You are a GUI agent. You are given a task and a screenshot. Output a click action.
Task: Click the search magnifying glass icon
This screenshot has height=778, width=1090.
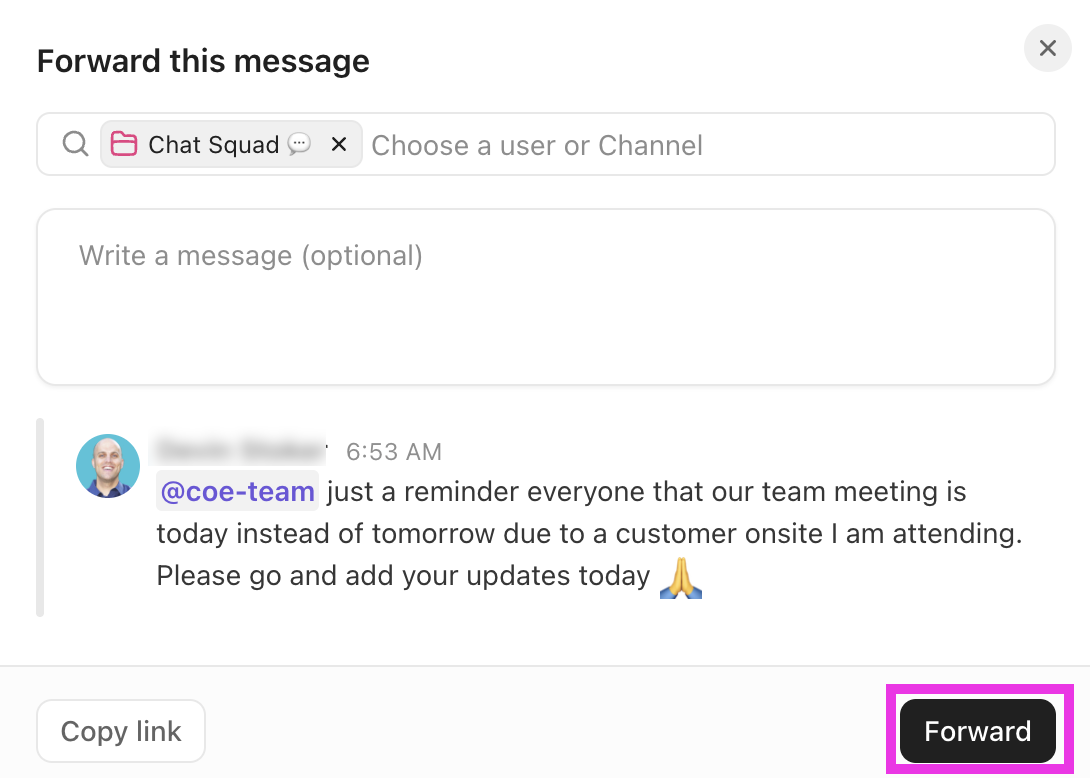click(x=75, y=144)
